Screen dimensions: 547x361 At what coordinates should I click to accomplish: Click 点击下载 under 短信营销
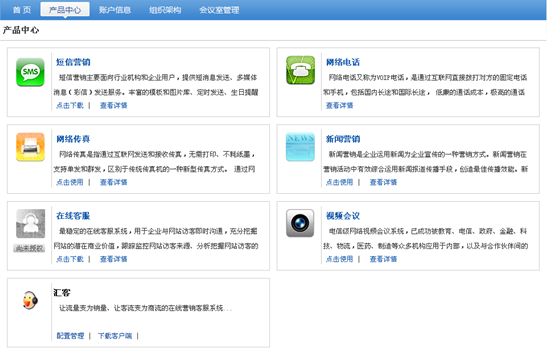[70, 105]
